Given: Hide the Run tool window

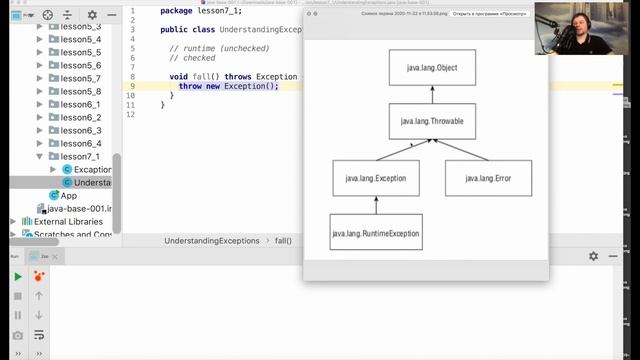Looking at the screenshot, I should point(613,256).
